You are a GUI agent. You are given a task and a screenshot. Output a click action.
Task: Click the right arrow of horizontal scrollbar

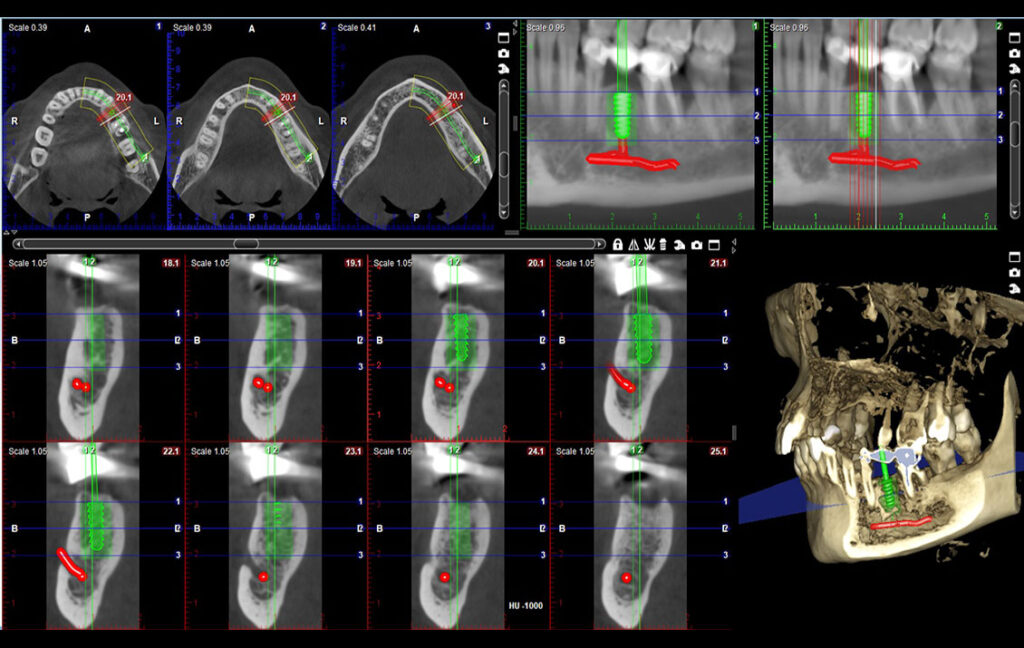(x=600, y=243)
